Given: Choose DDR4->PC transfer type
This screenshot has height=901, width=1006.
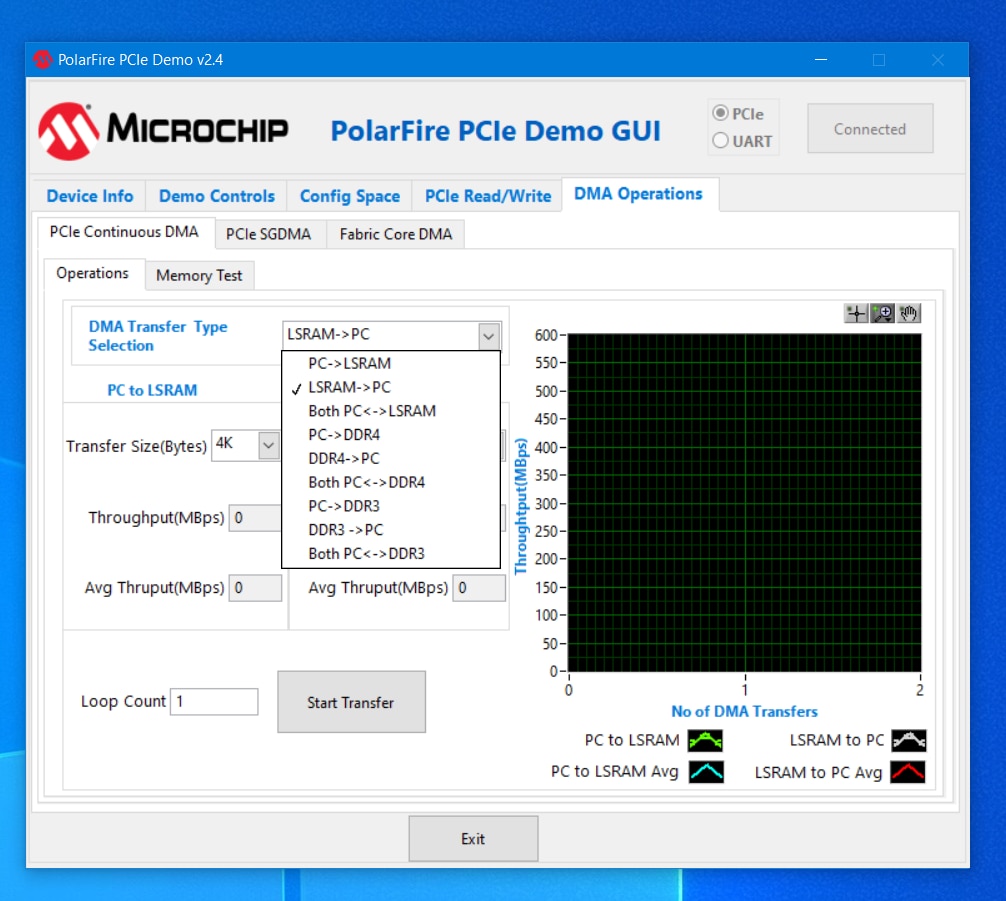Looking at the screenshot, I should 391,458.
